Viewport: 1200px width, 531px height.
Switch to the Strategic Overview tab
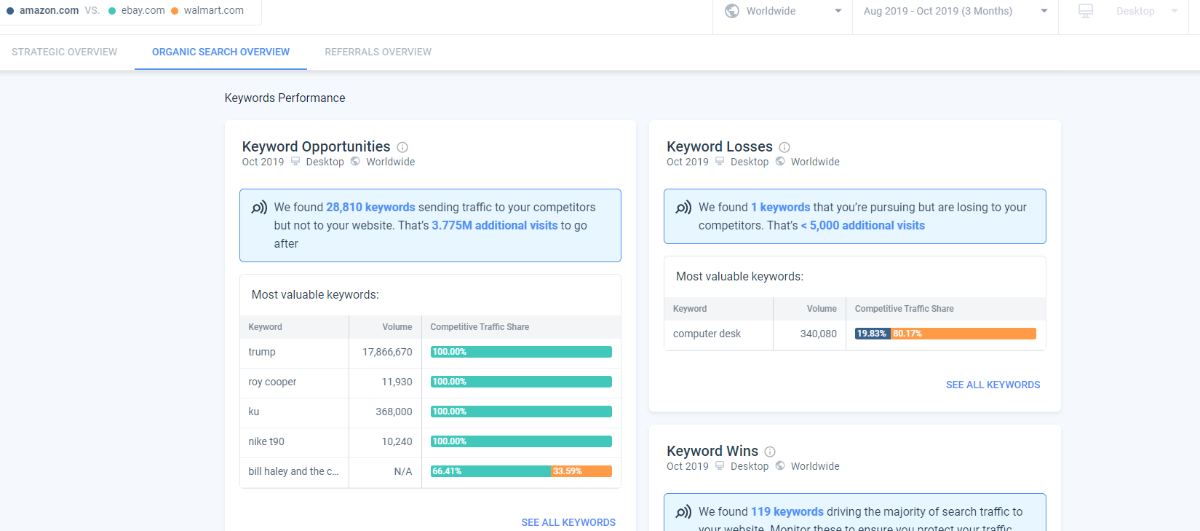point(65,52)
